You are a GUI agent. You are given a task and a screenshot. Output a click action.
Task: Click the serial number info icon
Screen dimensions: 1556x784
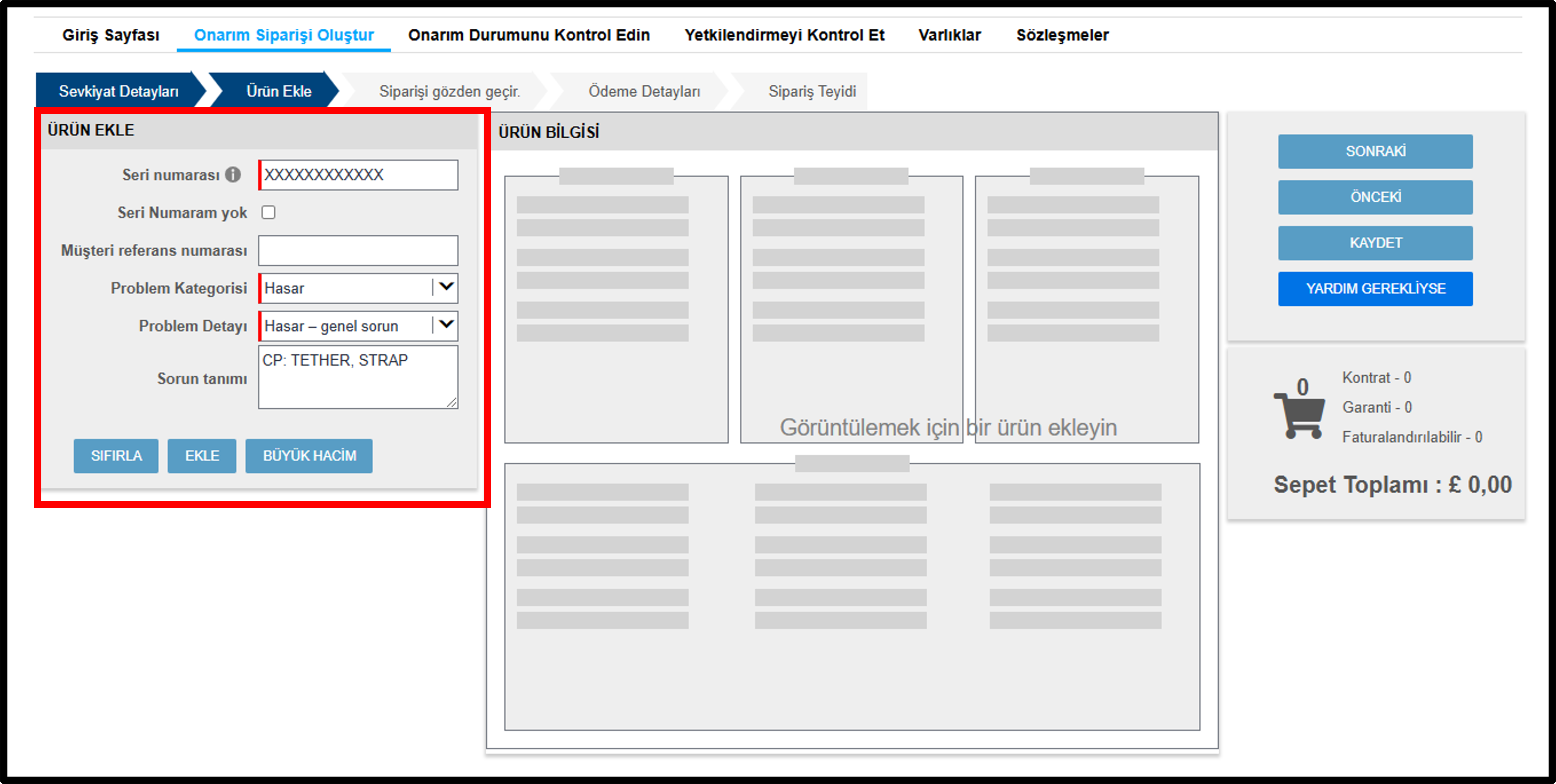point(233,175)
